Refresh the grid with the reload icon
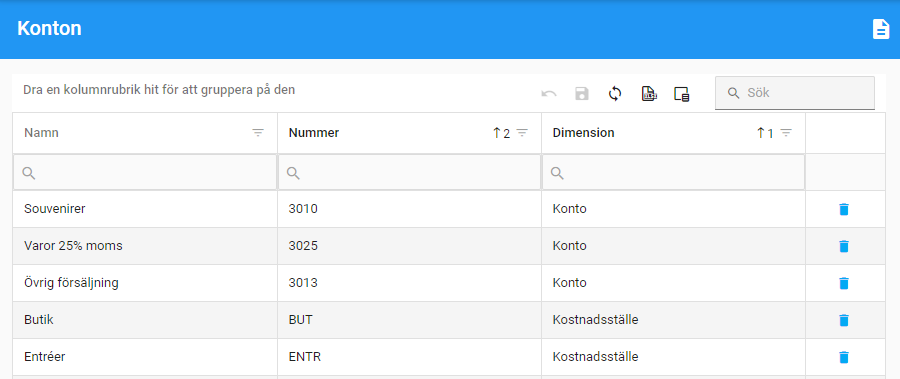Screen dimensions: 900x379 click(615, 94)
